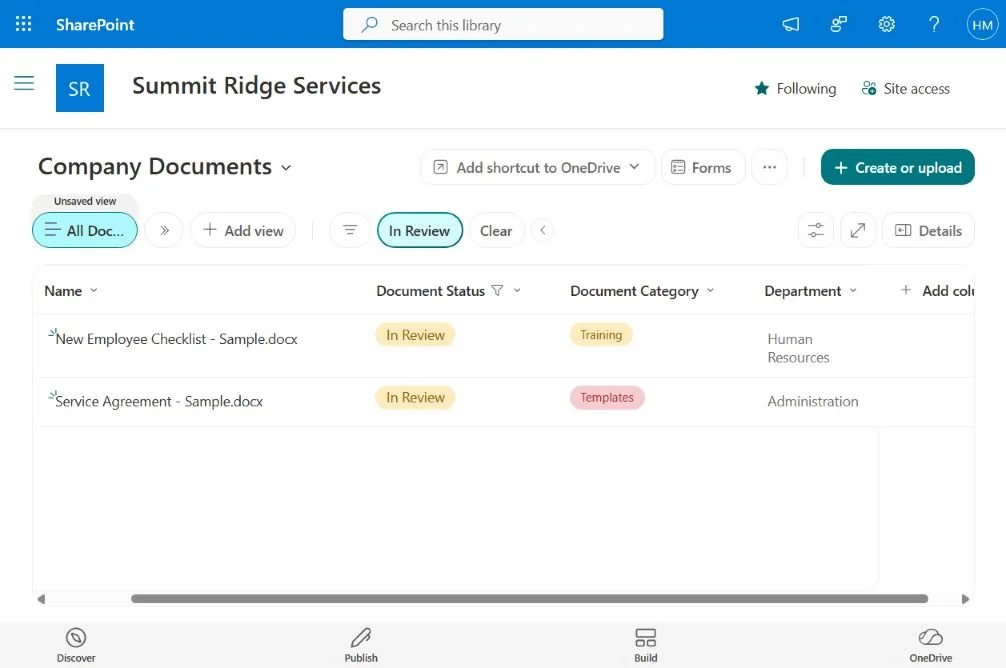
Task: Click Add column
Action: [x=937, y=291]
